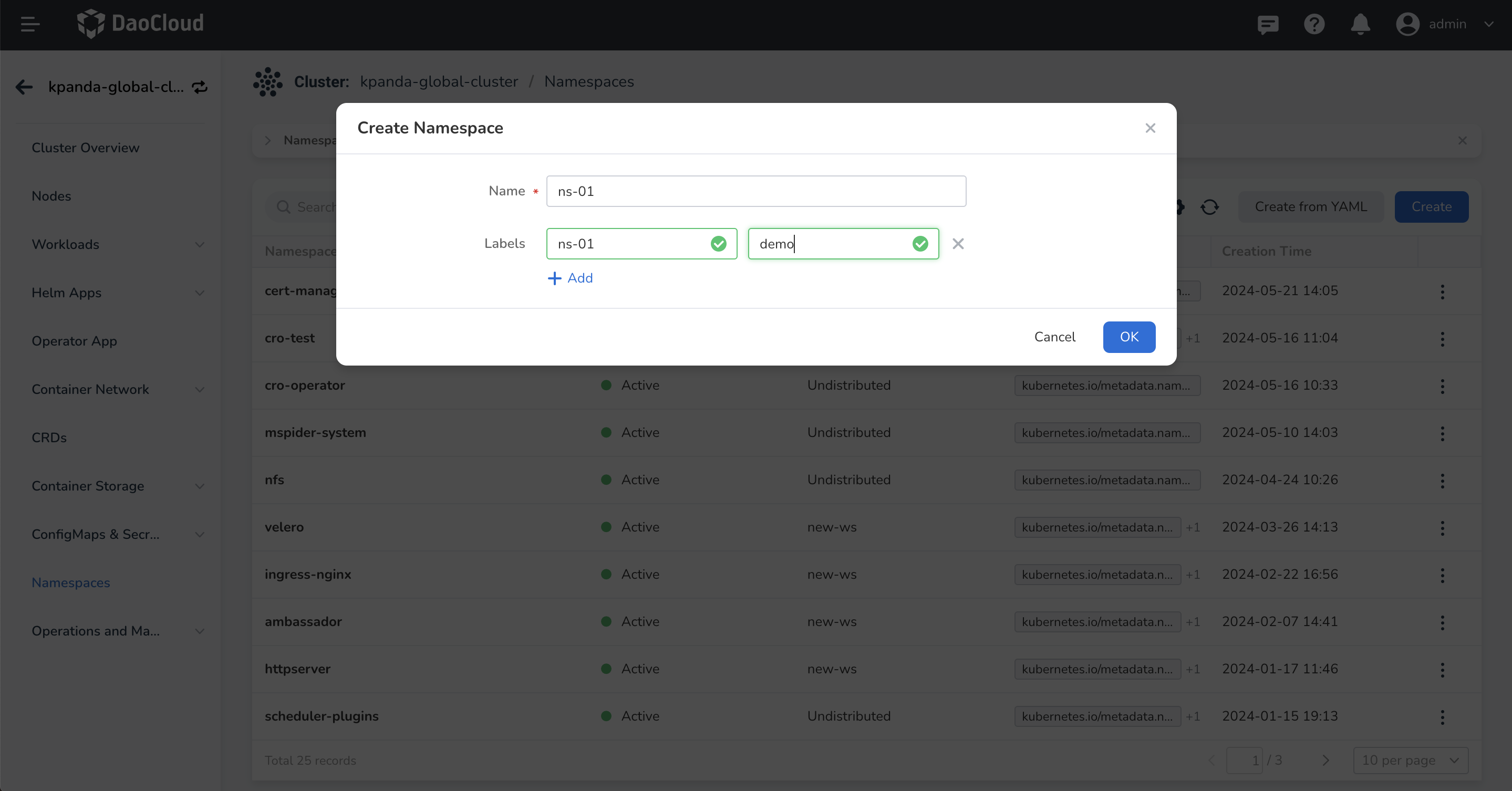
Task: Go to Namespaces in the sidebar
Action: point(71,582)
